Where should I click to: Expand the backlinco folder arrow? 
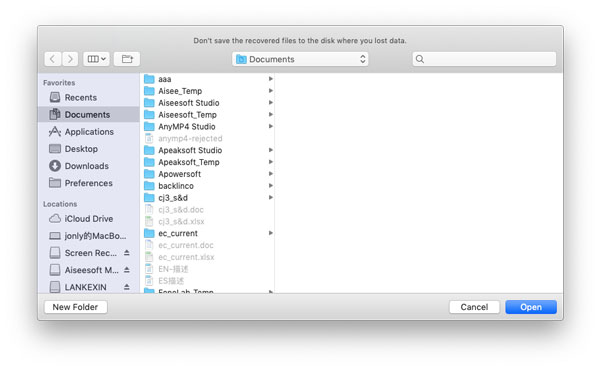tap(271, 186)
